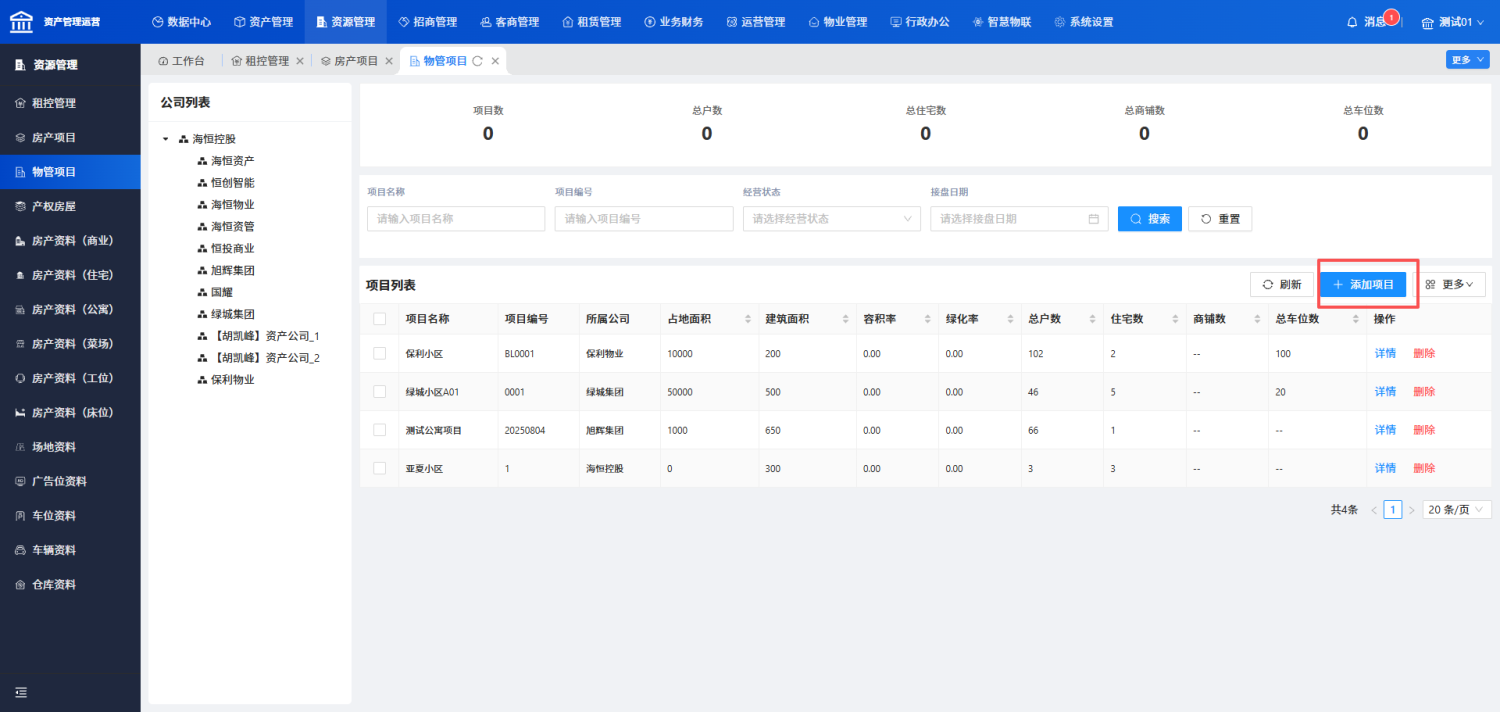Open 房产资料（商业） in the sidebar
This screenshot has height=712, width=1500.
point(70,241)
